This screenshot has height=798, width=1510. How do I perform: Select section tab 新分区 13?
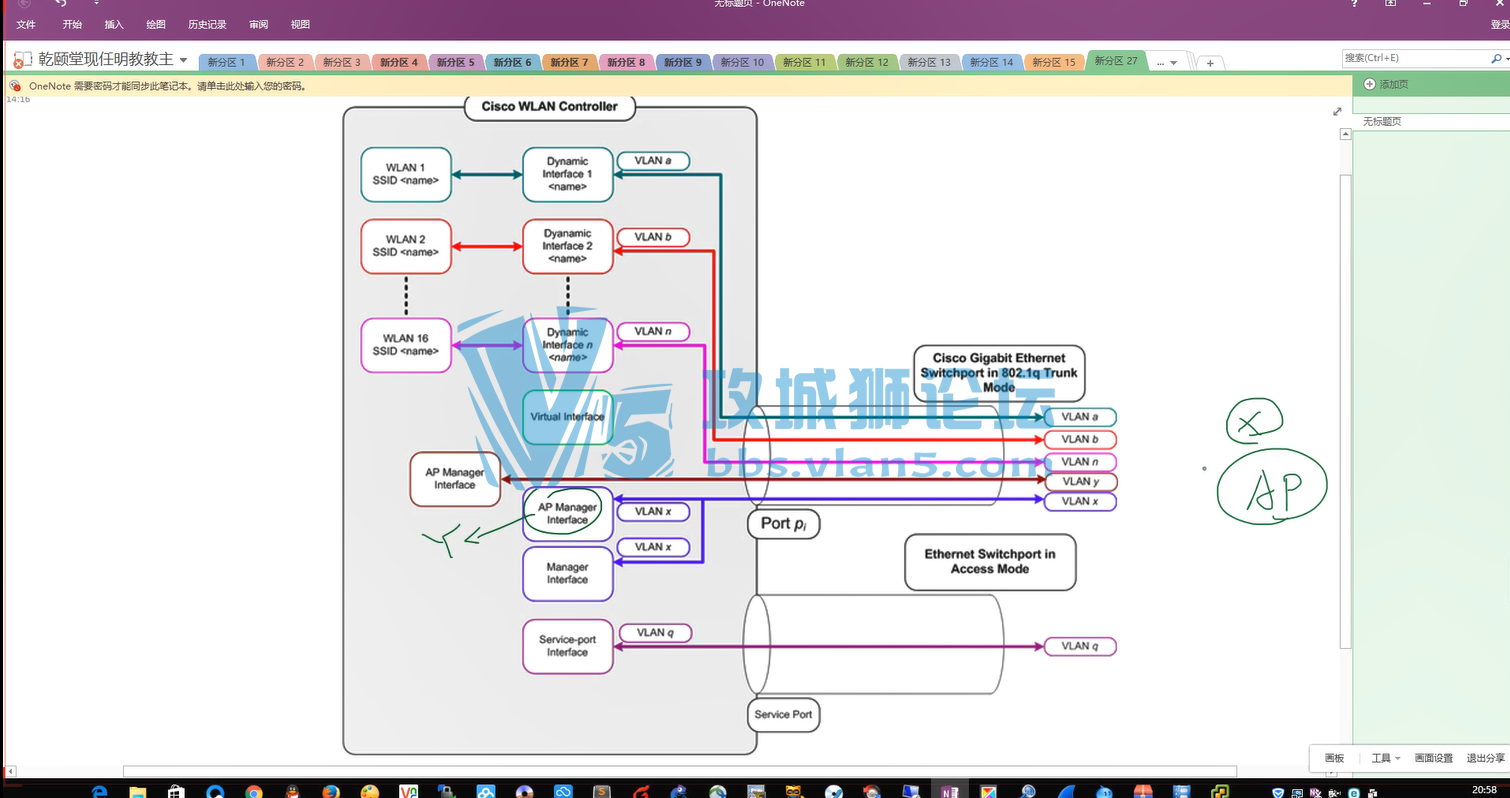pos(929,62)
